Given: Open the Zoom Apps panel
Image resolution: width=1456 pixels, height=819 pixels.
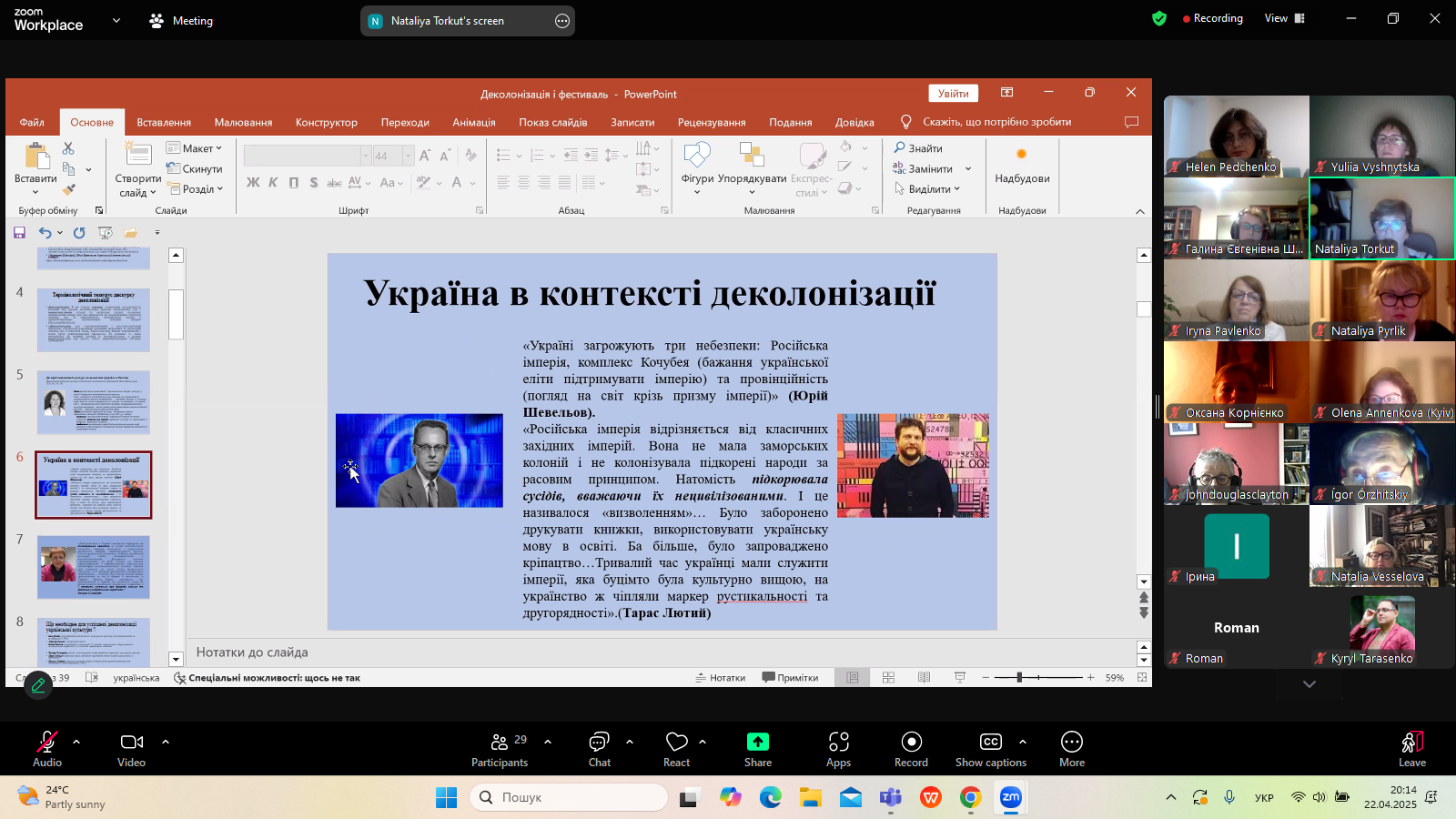Looking at the screenshot, I should (x=838, y=749).
